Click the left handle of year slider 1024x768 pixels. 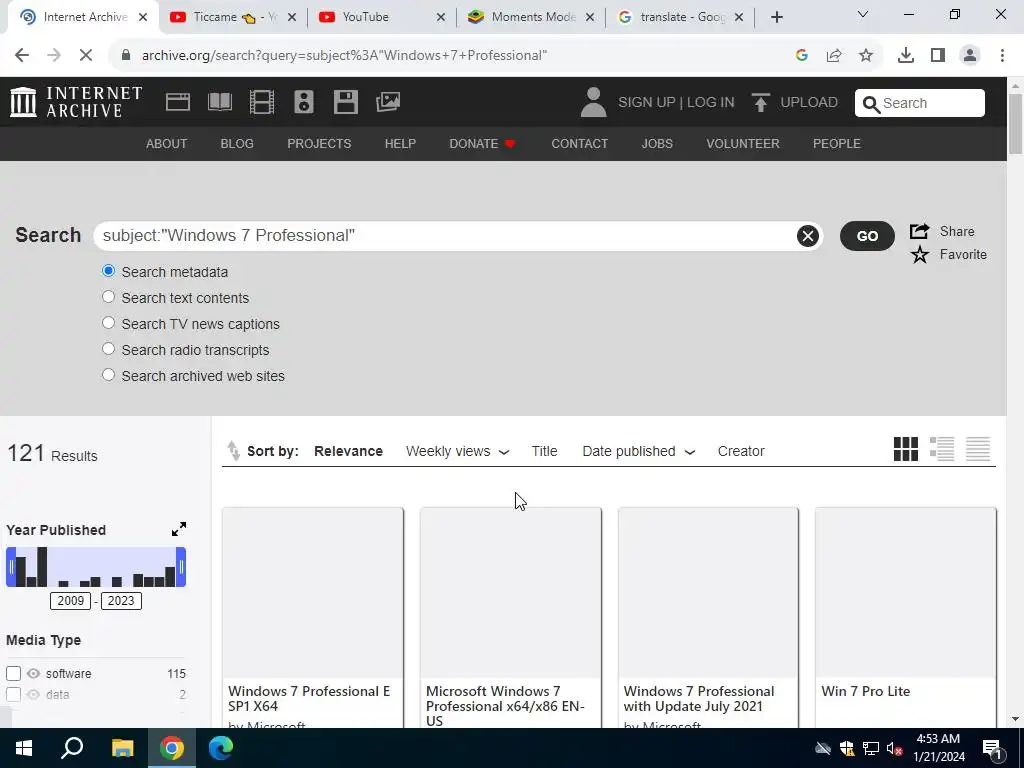point(10,567)
